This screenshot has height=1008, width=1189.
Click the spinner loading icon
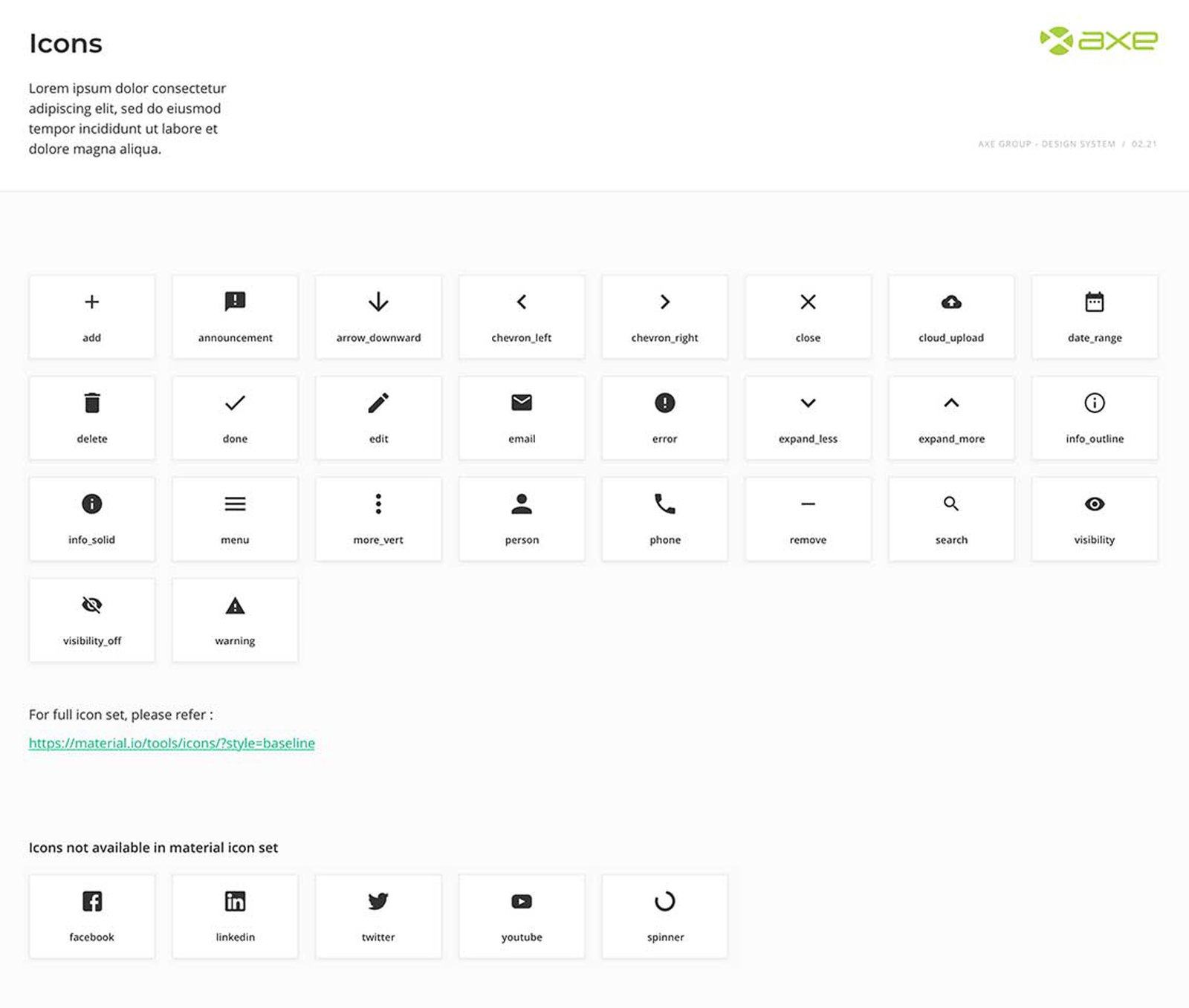(665, 901)
